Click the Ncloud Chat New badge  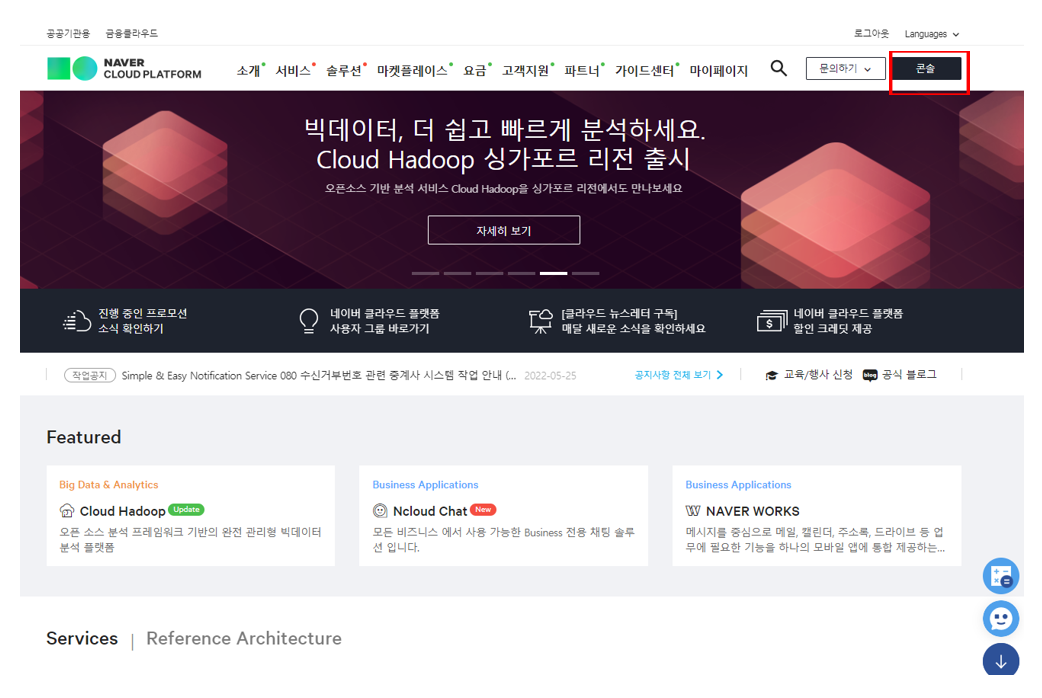coord(483,510)
